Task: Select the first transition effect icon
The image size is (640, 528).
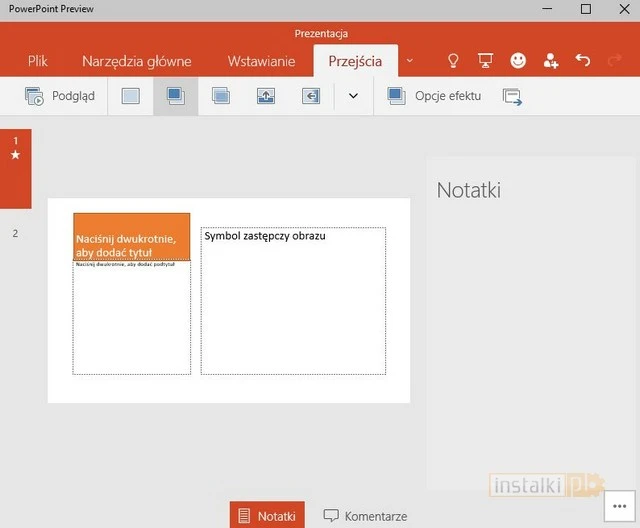Action: (x=131, y=97)
